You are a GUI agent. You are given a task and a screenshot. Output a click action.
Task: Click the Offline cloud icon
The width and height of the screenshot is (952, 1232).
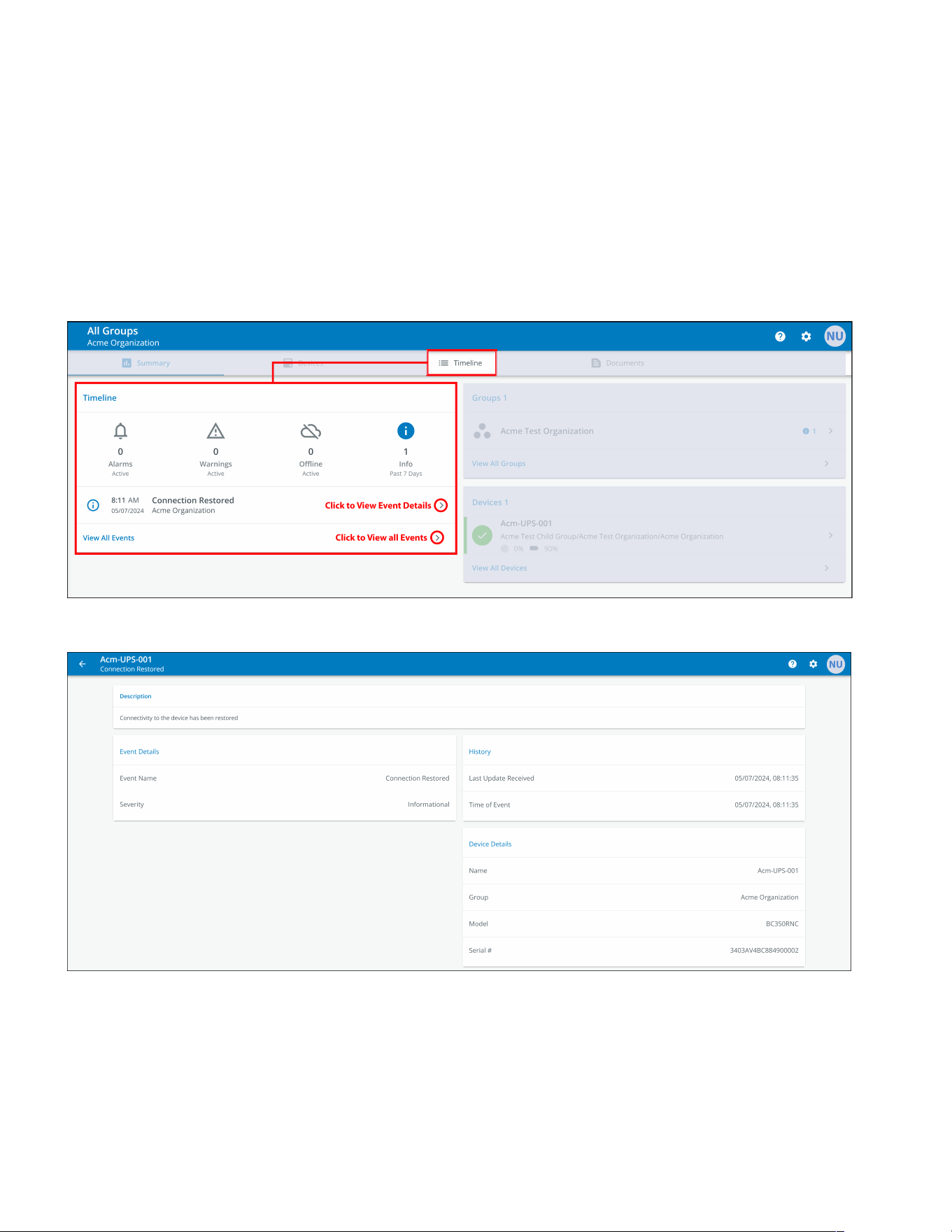point(311,431)
